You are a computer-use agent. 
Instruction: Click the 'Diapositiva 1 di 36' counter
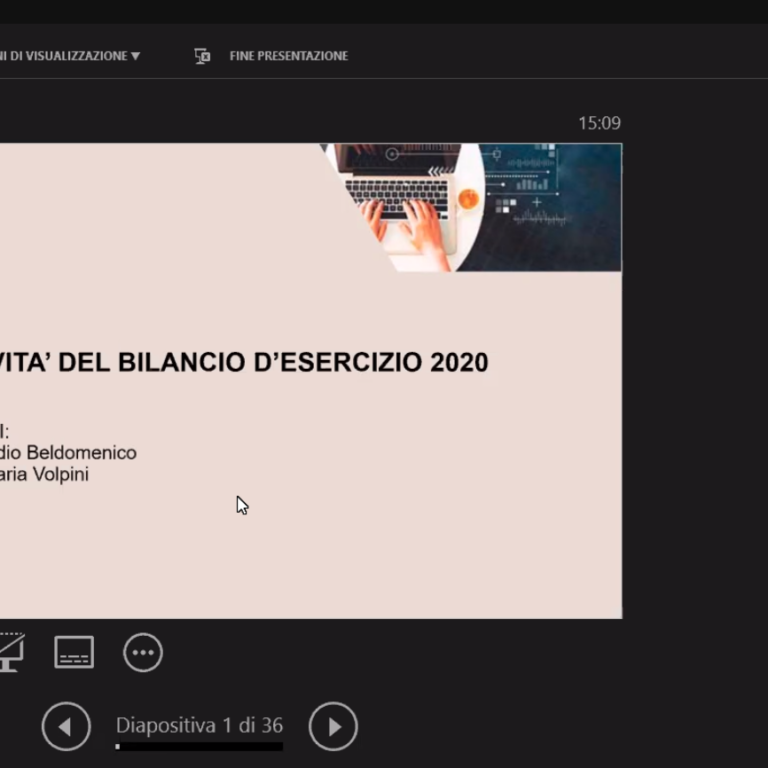pyautogui.click(x=199, y=725)
